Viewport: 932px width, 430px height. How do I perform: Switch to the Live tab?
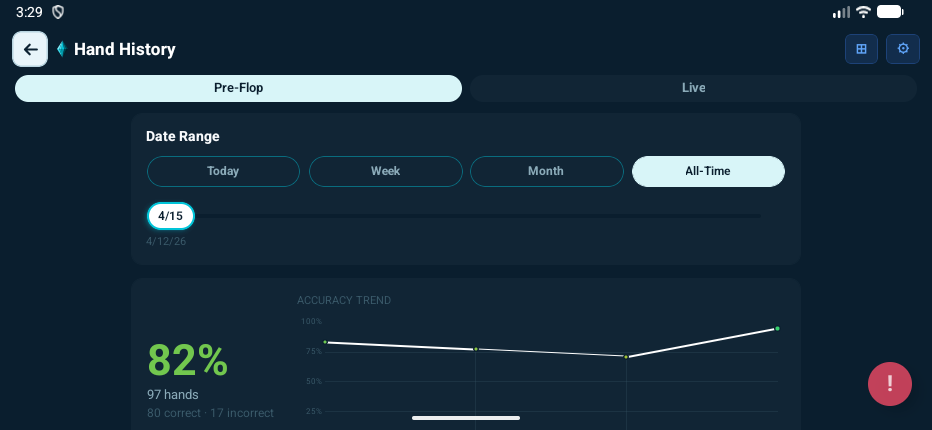pos(693,88)
